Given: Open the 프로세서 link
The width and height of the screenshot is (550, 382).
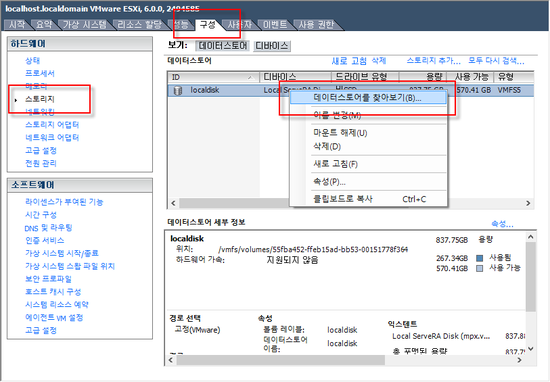Looking at the screenshot, I should 40,73.
